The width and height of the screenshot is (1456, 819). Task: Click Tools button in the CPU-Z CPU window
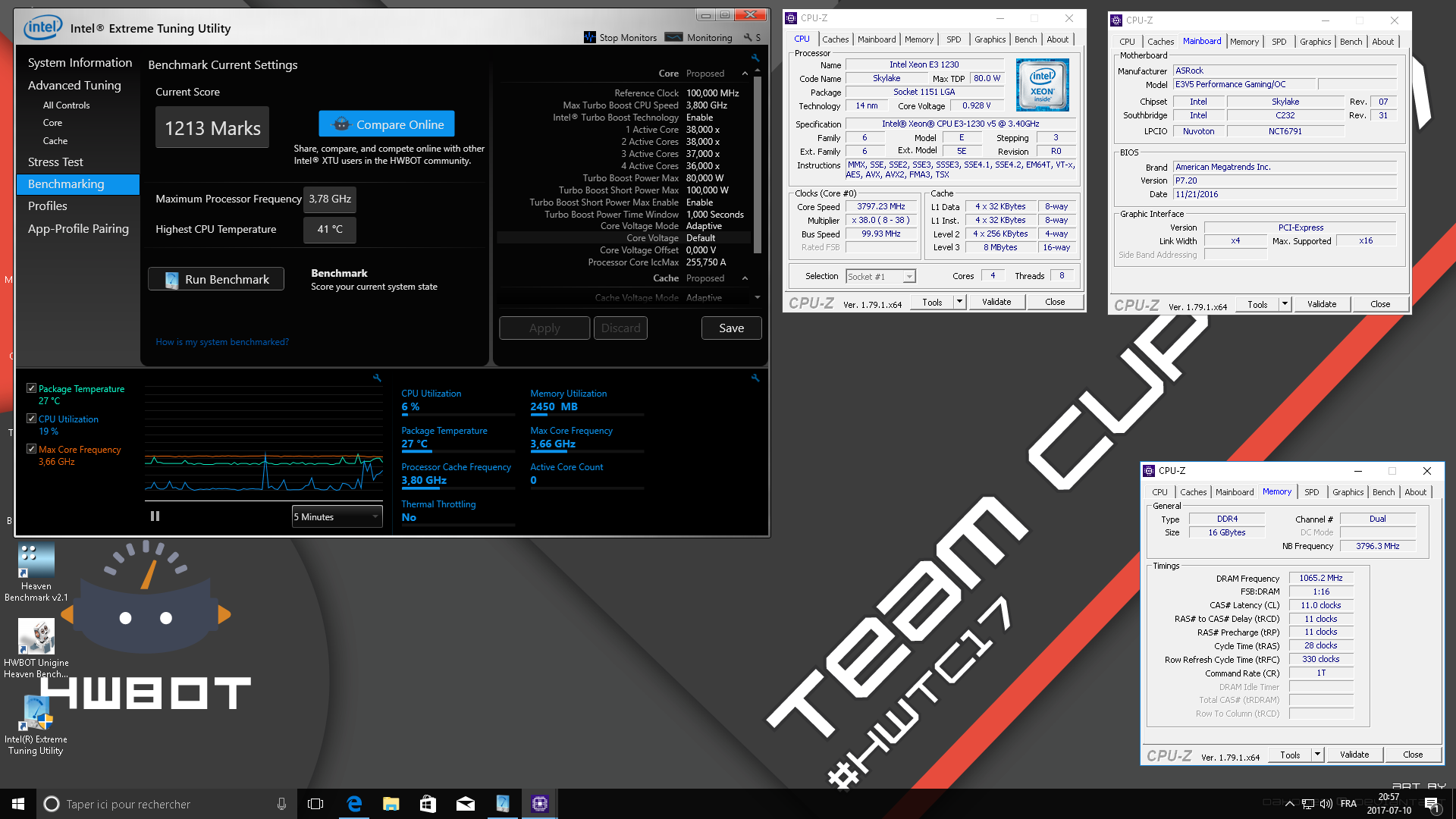(x=932, y=302)
